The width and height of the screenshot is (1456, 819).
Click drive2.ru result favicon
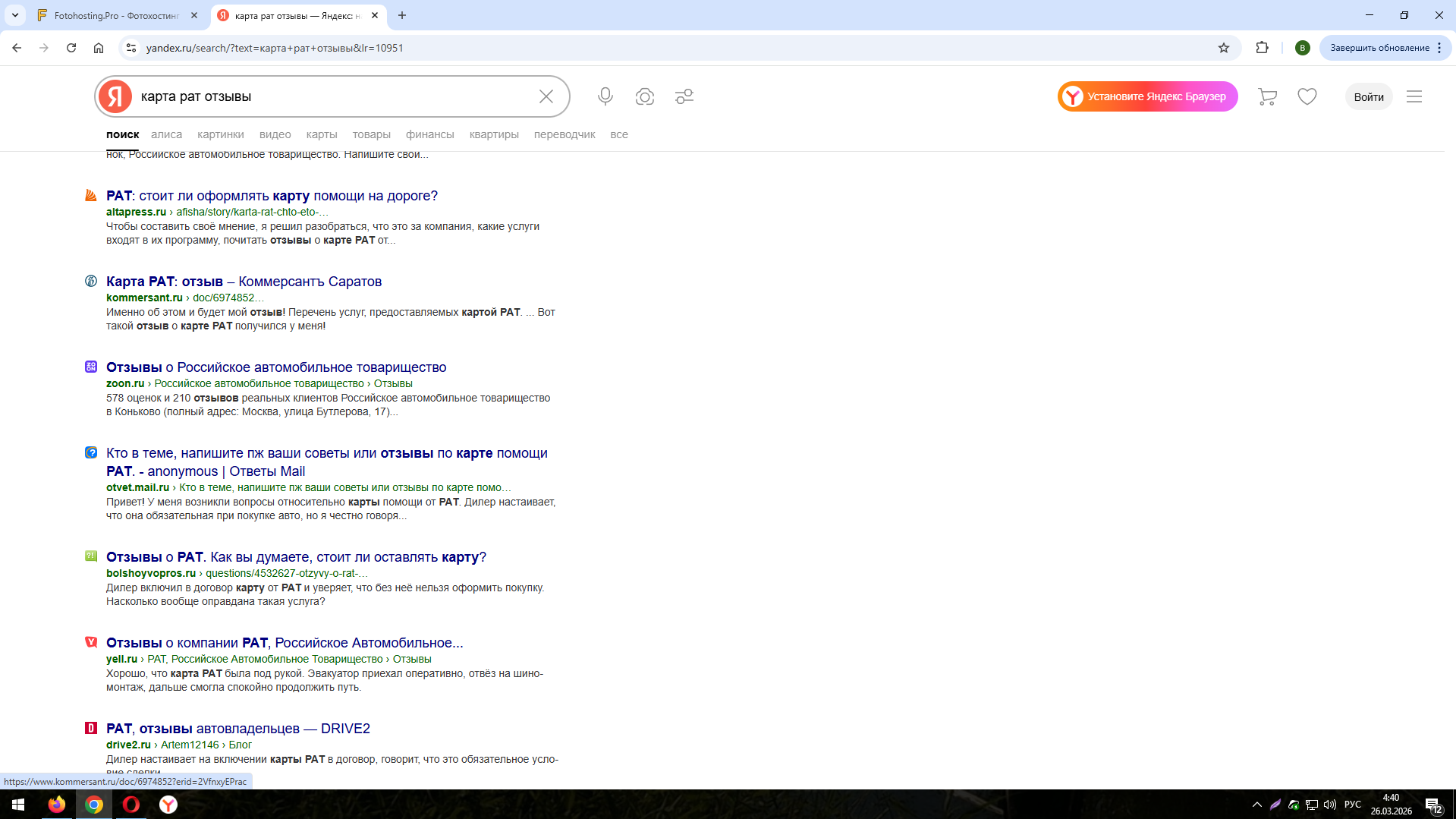click(91, 728)
